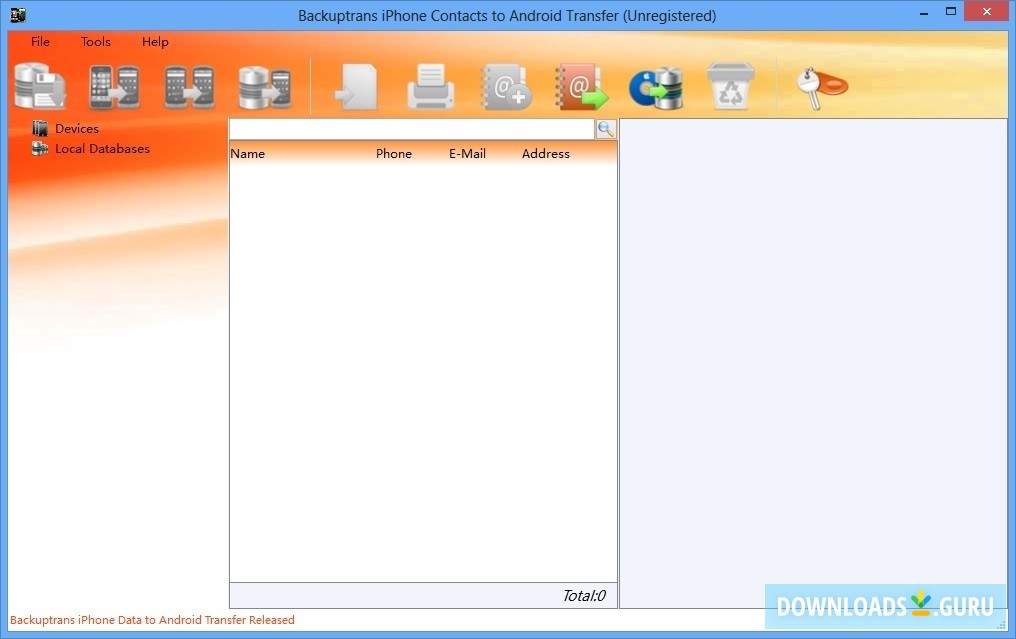Click the search magnifier icon
The image size is (1016, 639).
click(x=606, y=128)
